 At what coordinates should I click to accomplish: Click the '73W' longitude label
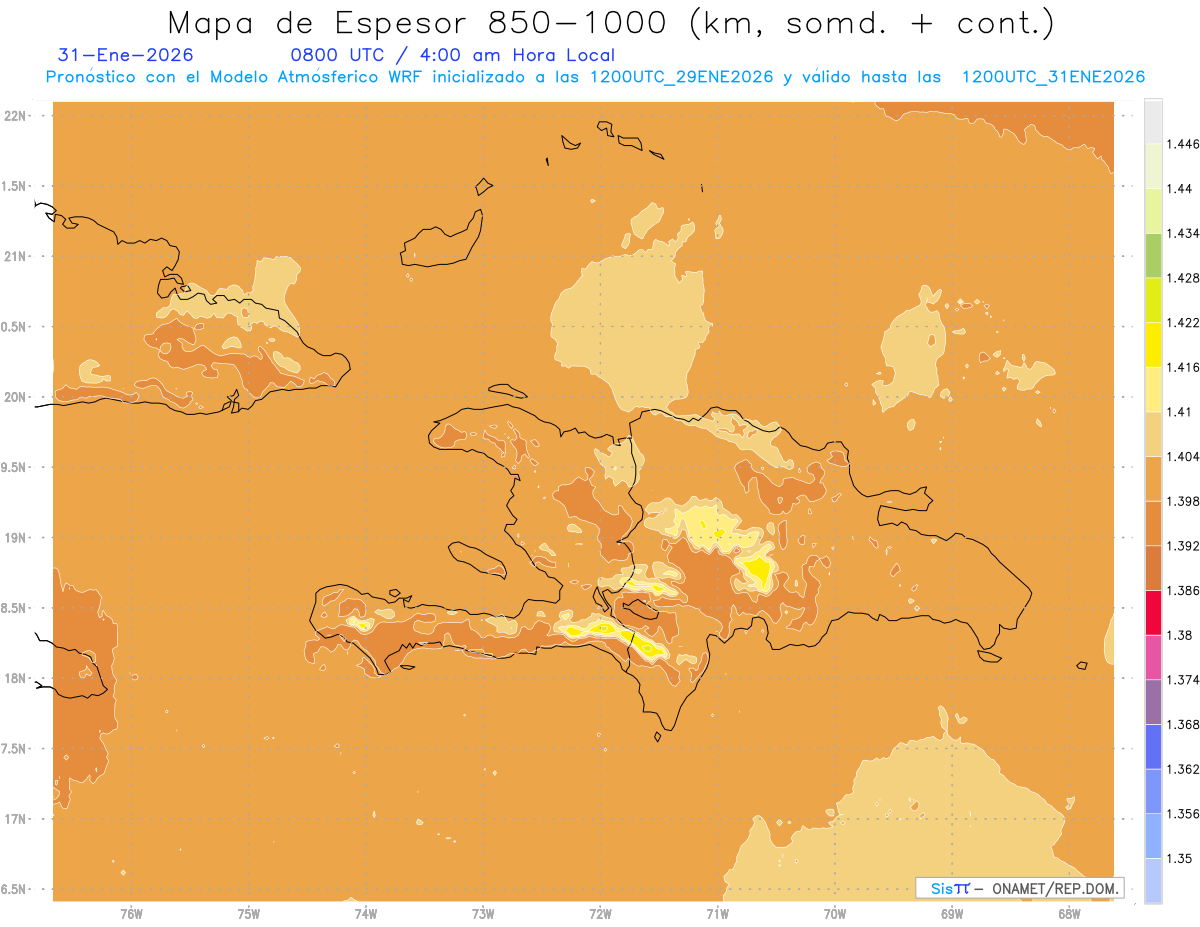pos(483,914)
